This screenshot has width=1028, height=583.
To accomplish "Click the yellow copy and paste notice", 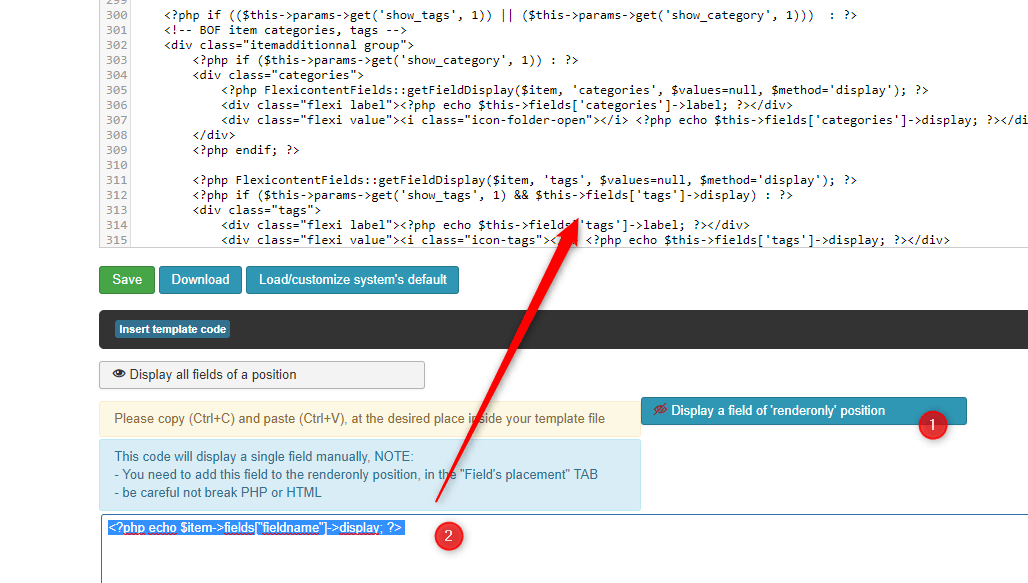I will [x=359, y=419].
